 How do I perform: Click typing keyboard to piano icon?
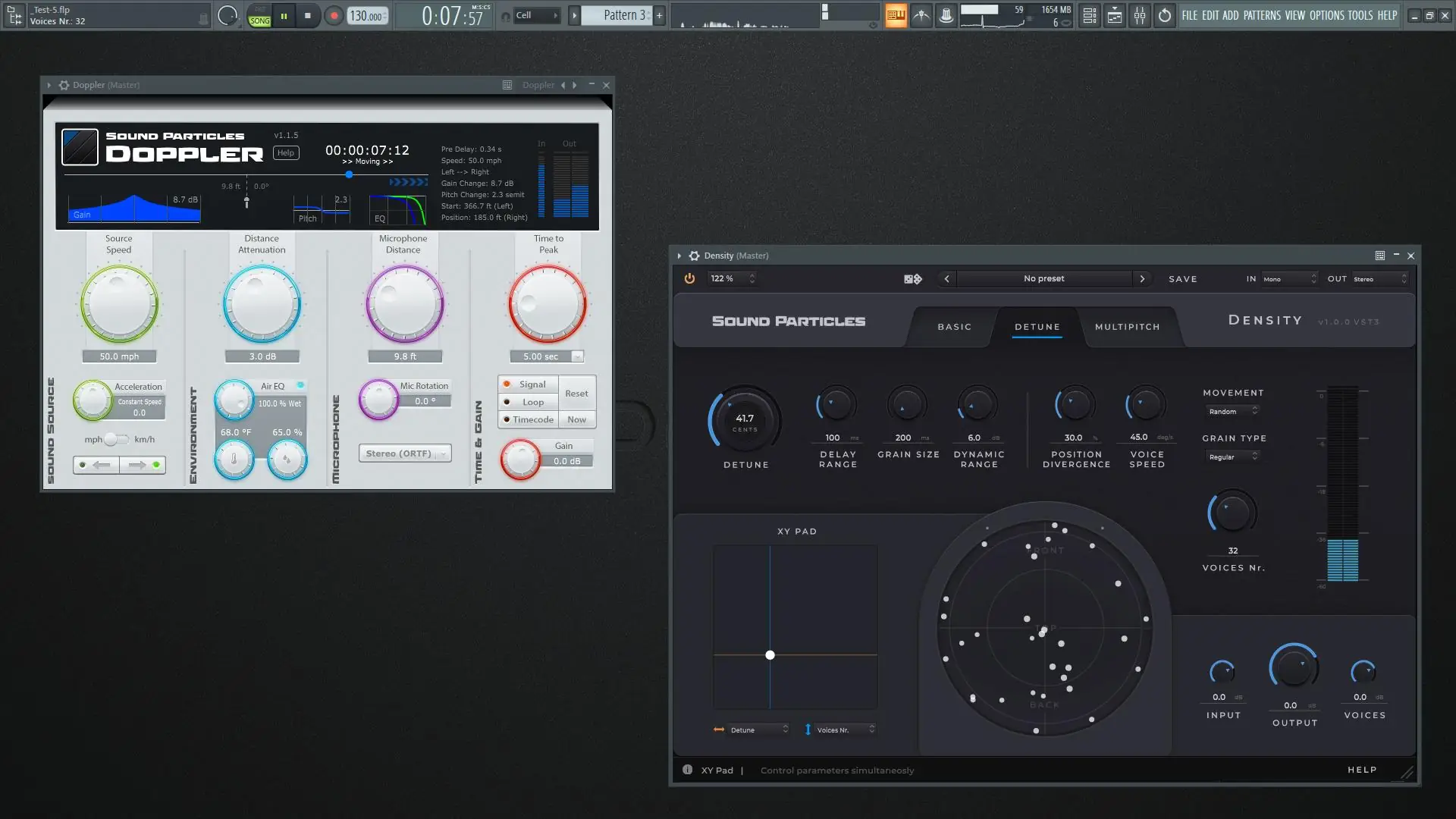(896, 15)
